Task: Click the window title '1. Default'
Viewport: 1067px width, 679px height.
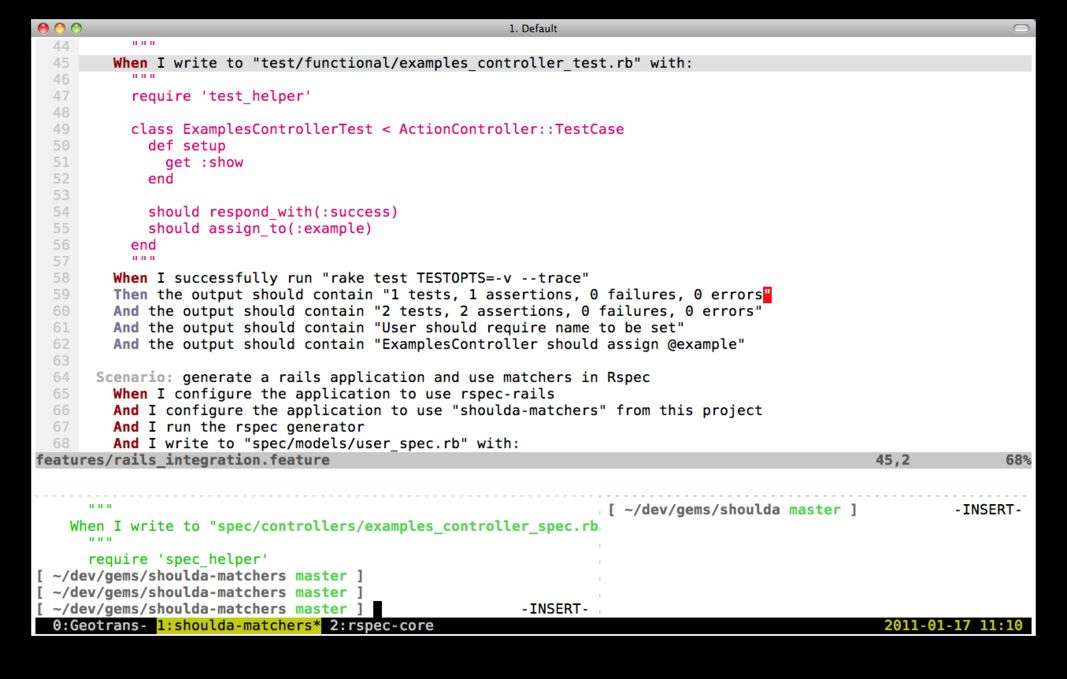Action: 533,28
